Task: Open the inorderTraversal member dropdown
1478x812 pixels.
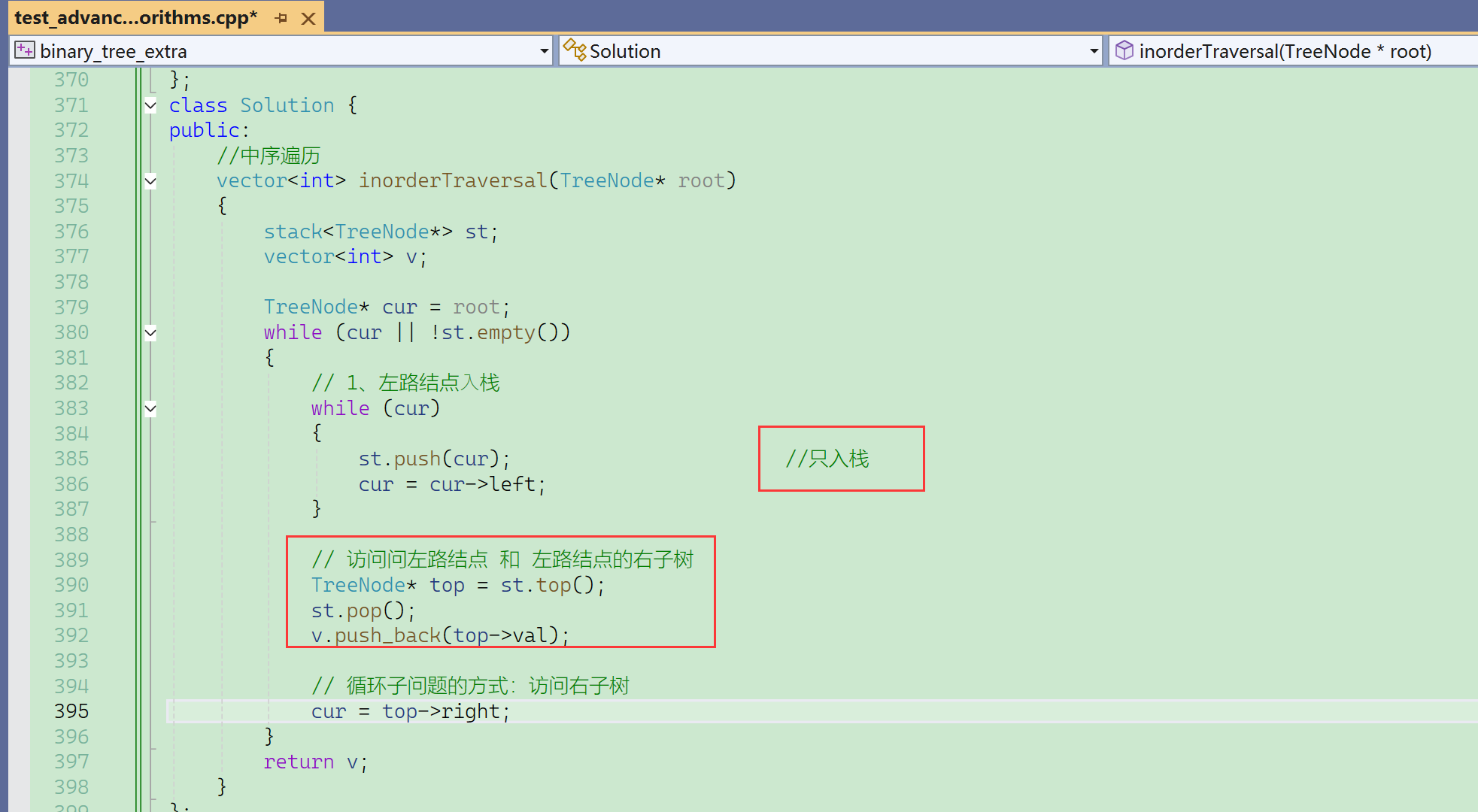Action: (1285, 51)
